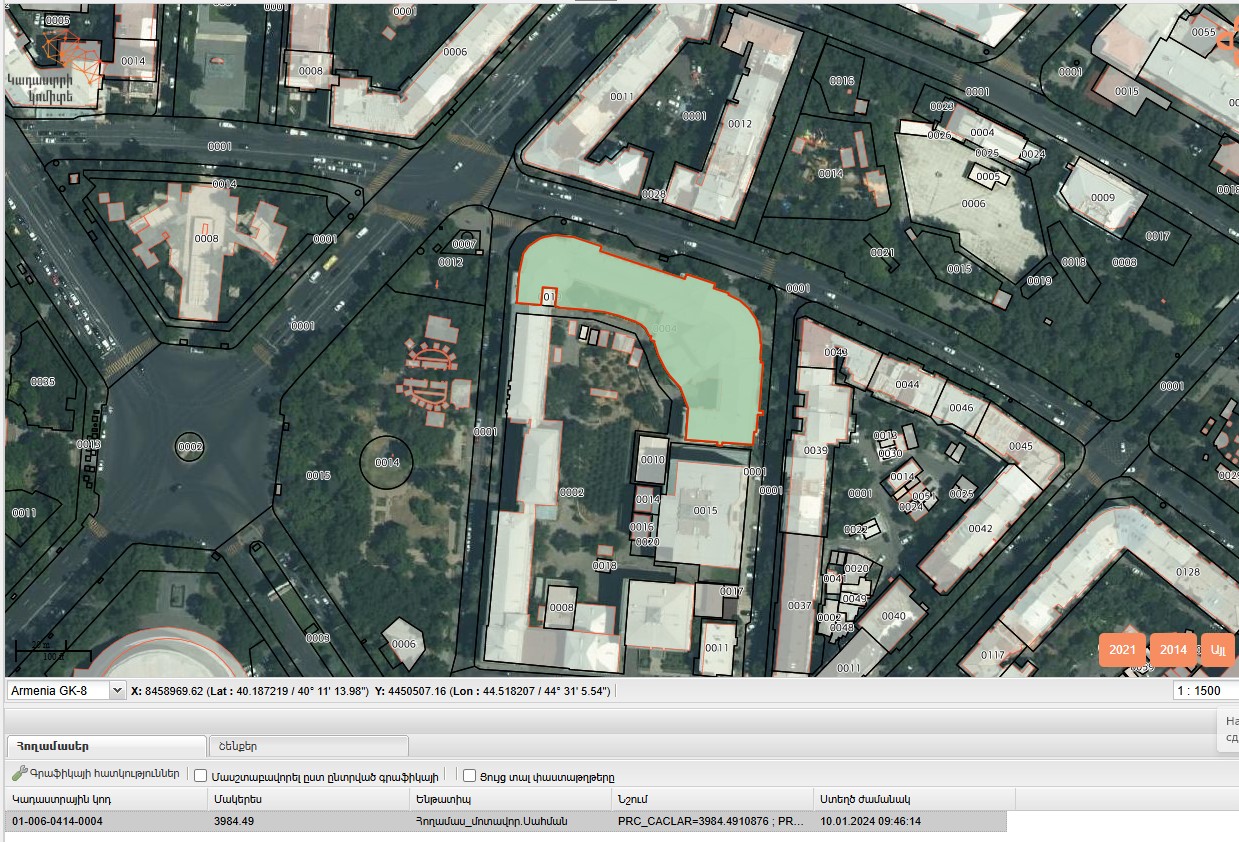This screenshot has width=1239, height=842.
Task: Open Գրաֆիկայի հատկություններ graphic properties
Action: (x=104, y=774)
